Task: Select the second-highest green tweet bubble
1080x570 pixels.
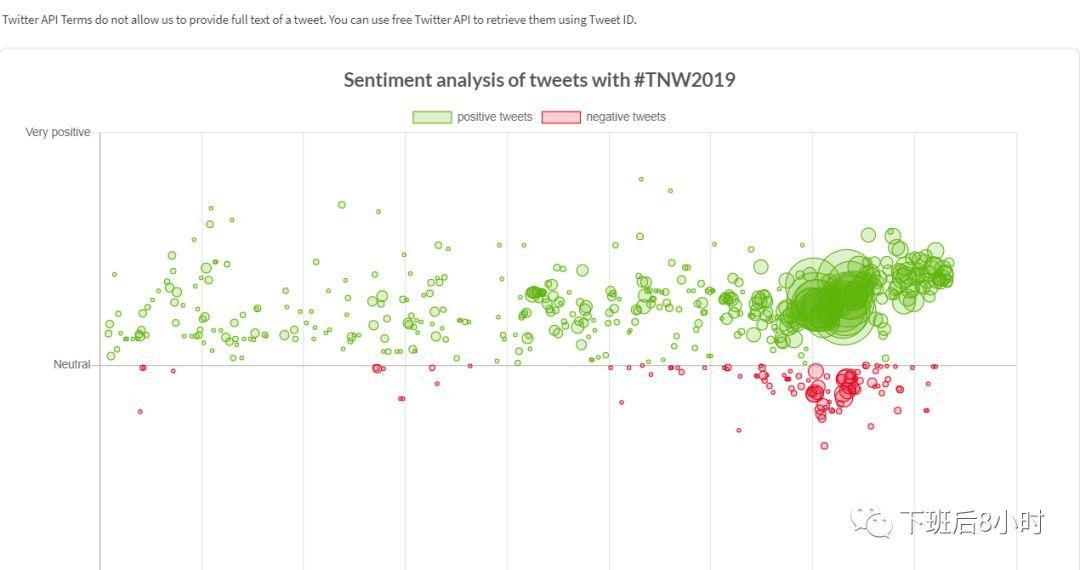Action: [670, 190]
